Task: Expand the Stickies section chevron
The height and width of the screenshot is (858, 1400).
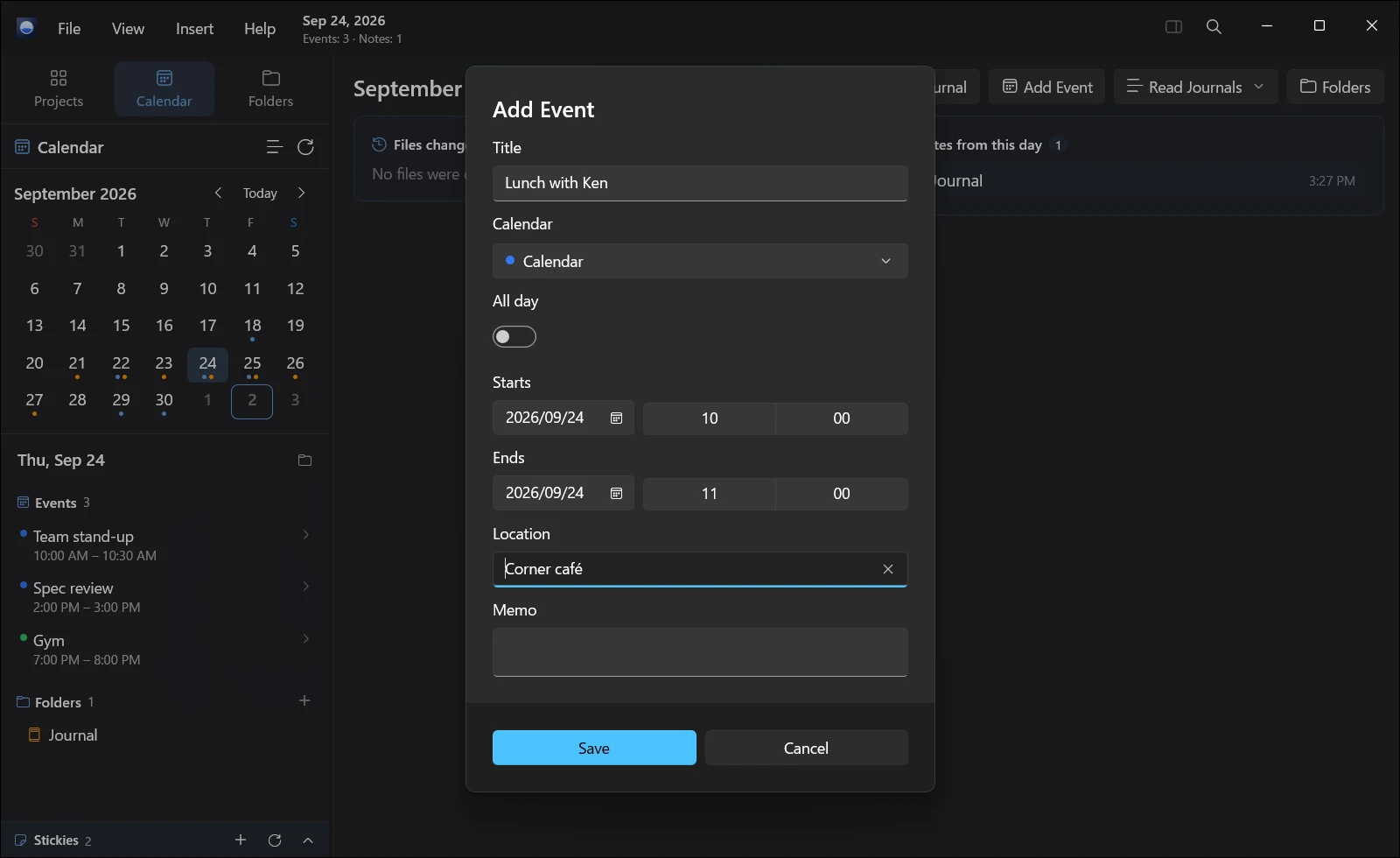Action: point(308,840)
